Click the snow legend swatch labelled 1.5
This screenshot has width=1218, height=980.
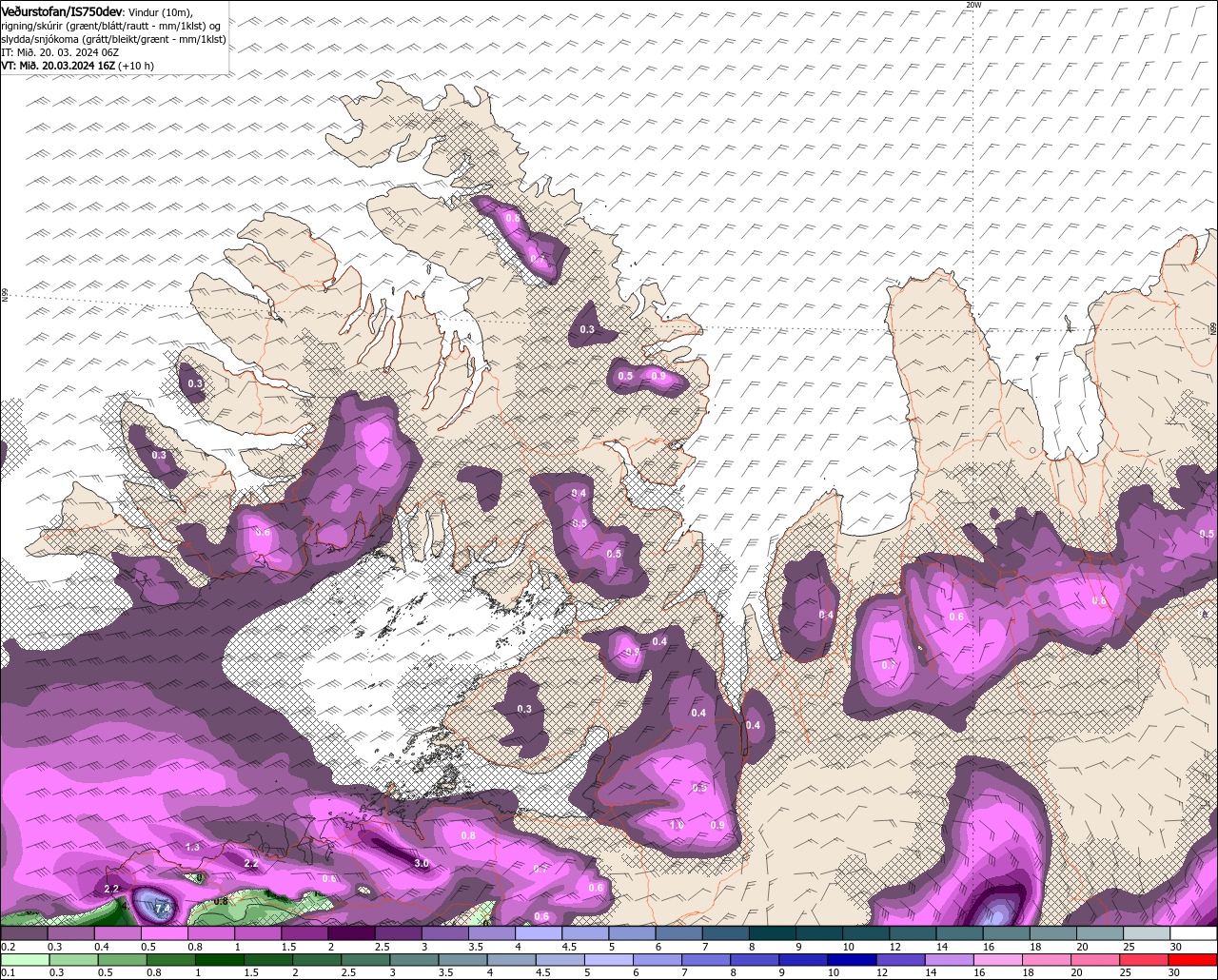point(304,933)
